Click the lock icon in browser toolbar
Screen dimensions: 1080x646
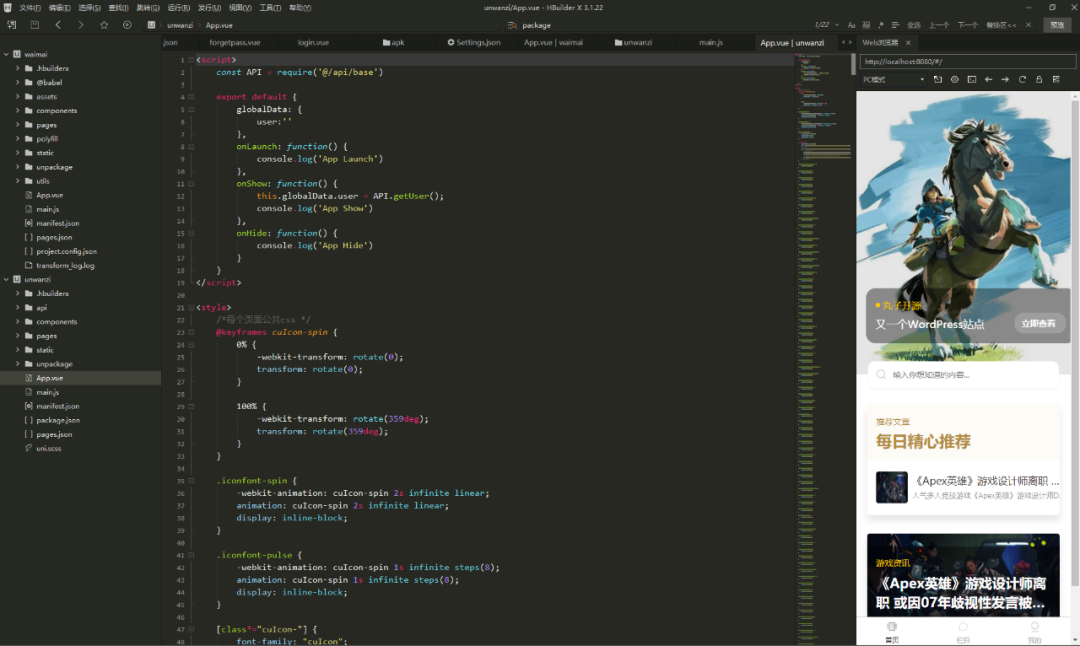pos(1039,79)
